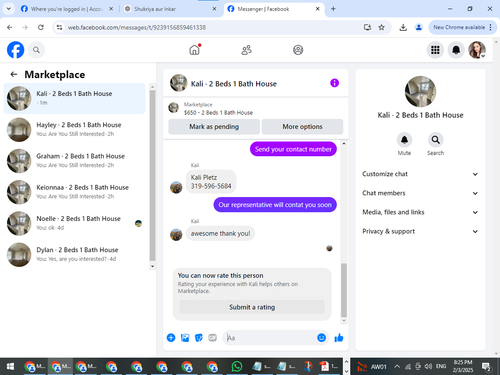Open Chrome profile icon
The image size is (500, 375).
coord(419,27)
